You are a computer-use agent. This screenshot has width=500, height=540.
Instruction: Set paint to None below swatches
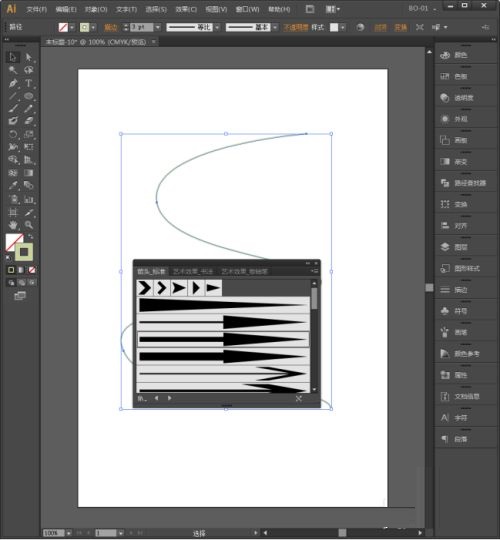tap(32, 270)
